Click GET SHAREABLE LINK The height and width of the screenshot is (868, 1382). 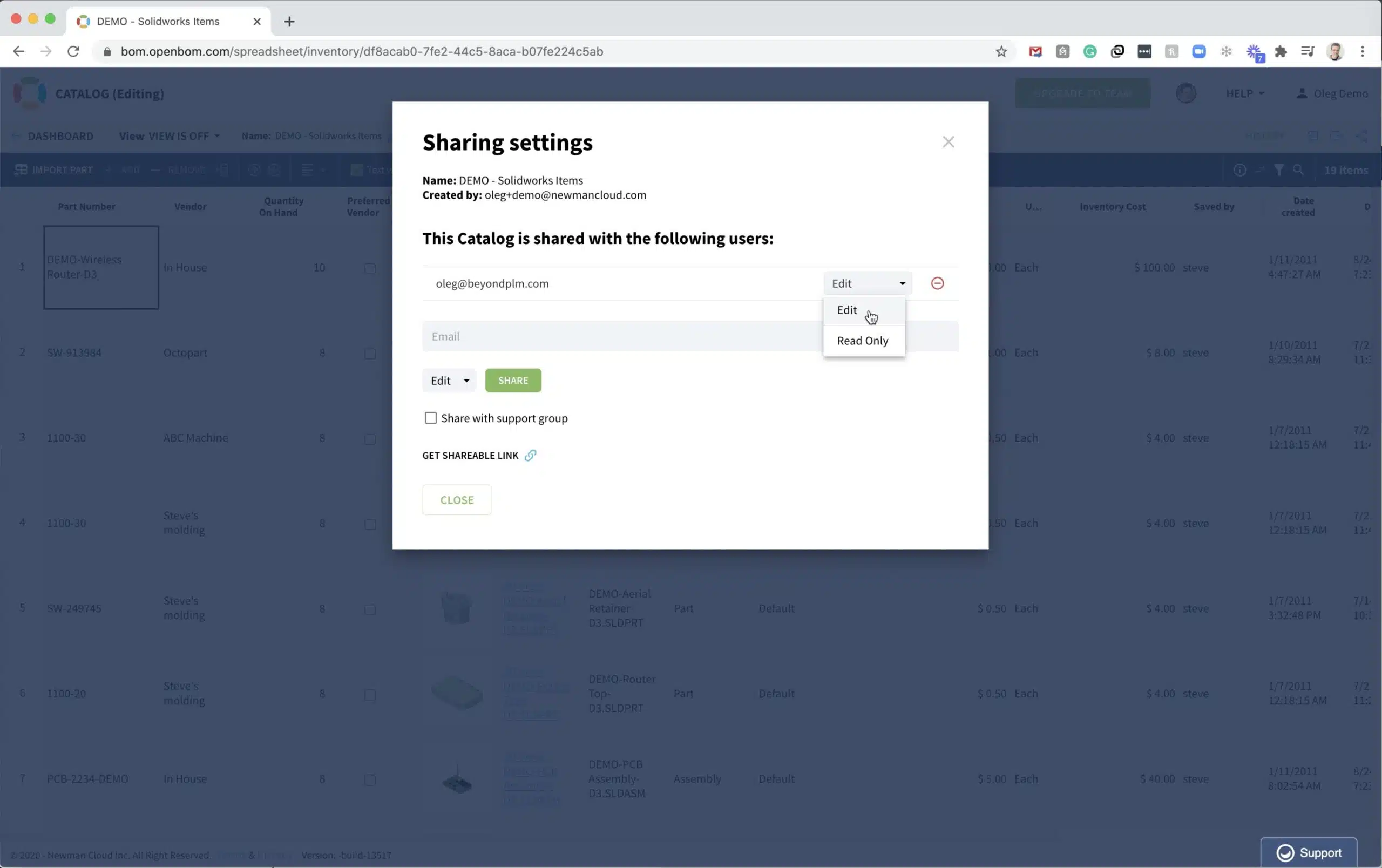point(470,456)
